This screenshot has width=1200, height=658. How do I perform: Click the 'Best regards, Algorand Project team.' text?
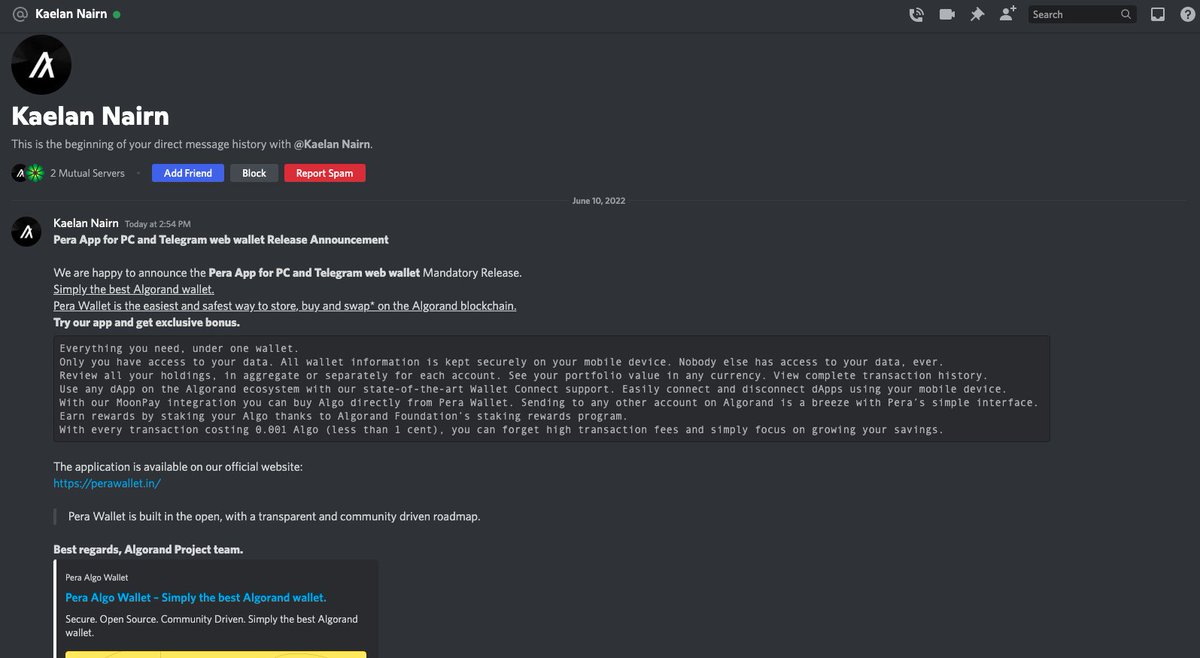click(x=148, y=550)
